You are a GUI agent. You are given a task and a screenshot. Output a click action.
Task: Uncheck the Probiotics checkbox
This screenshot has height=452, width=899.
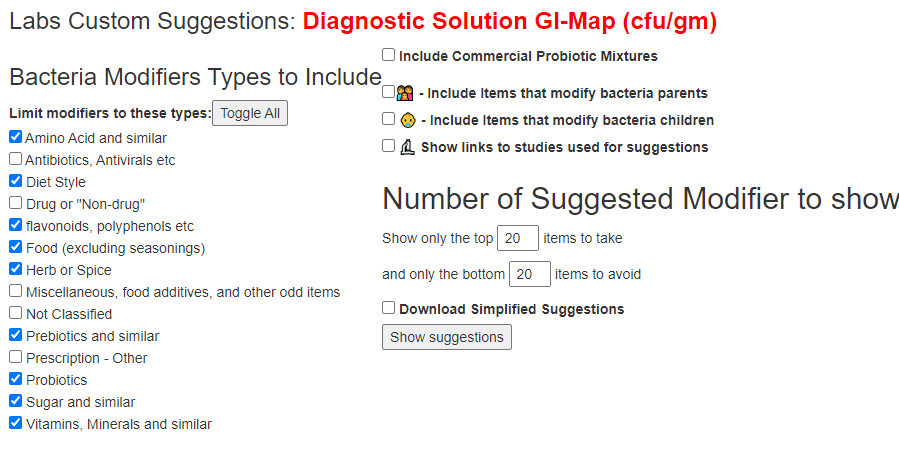coord(15,379)
